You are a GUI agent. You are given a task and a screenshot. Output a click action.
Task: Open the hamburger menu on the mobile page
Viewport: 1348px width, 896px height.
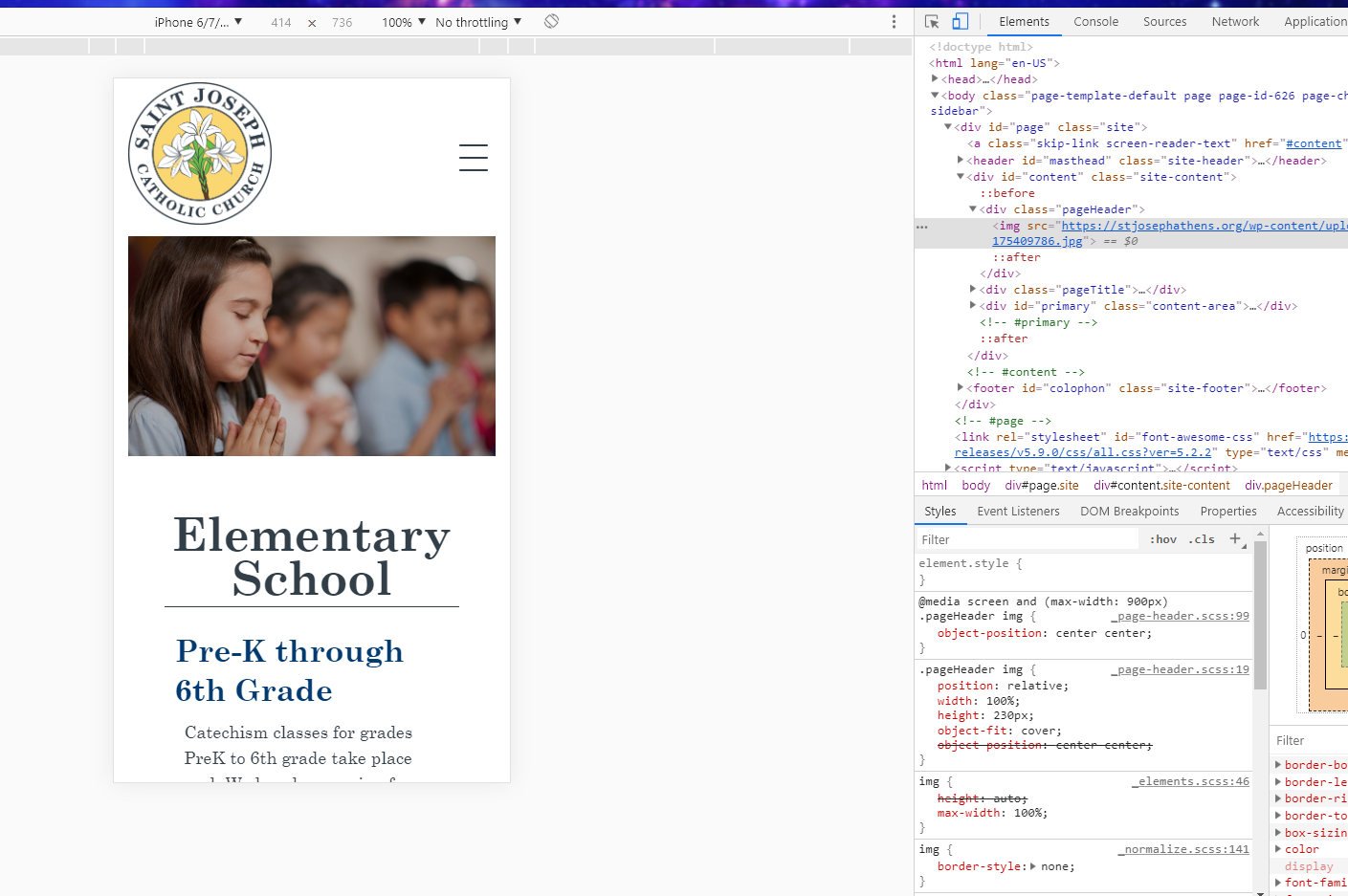[473, 158]
